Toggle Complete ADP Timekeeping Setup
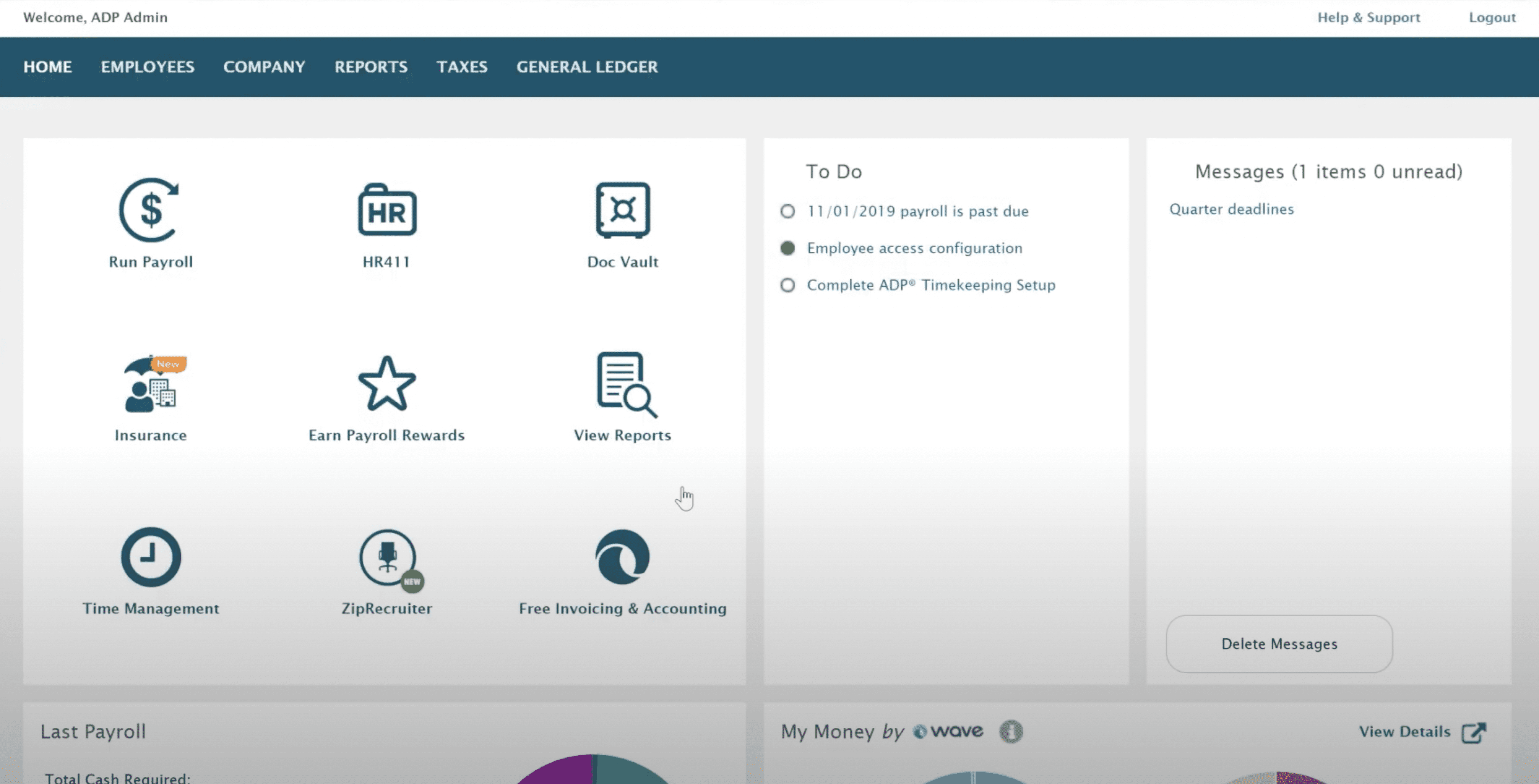1539x784 pixels. click(789, 284)
